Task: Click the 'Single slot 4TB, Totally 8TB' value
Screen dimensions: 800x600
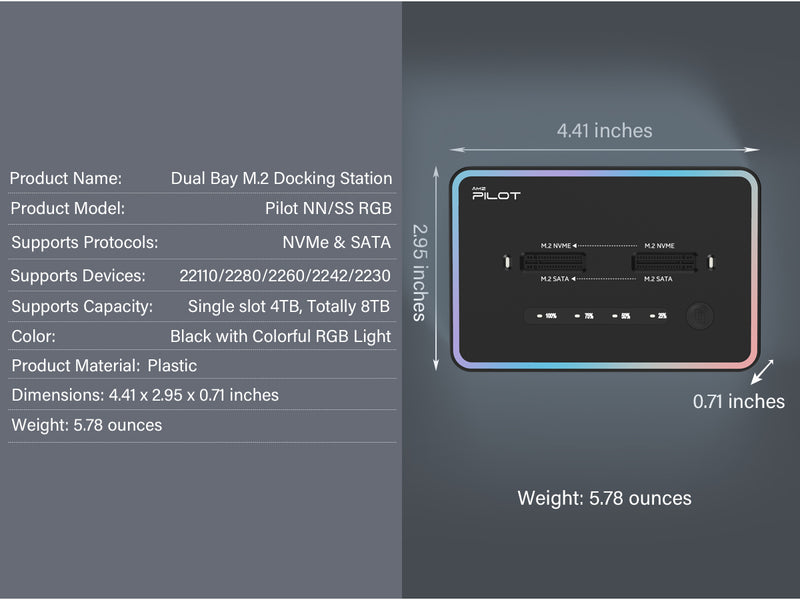Action: pos(289,307)
